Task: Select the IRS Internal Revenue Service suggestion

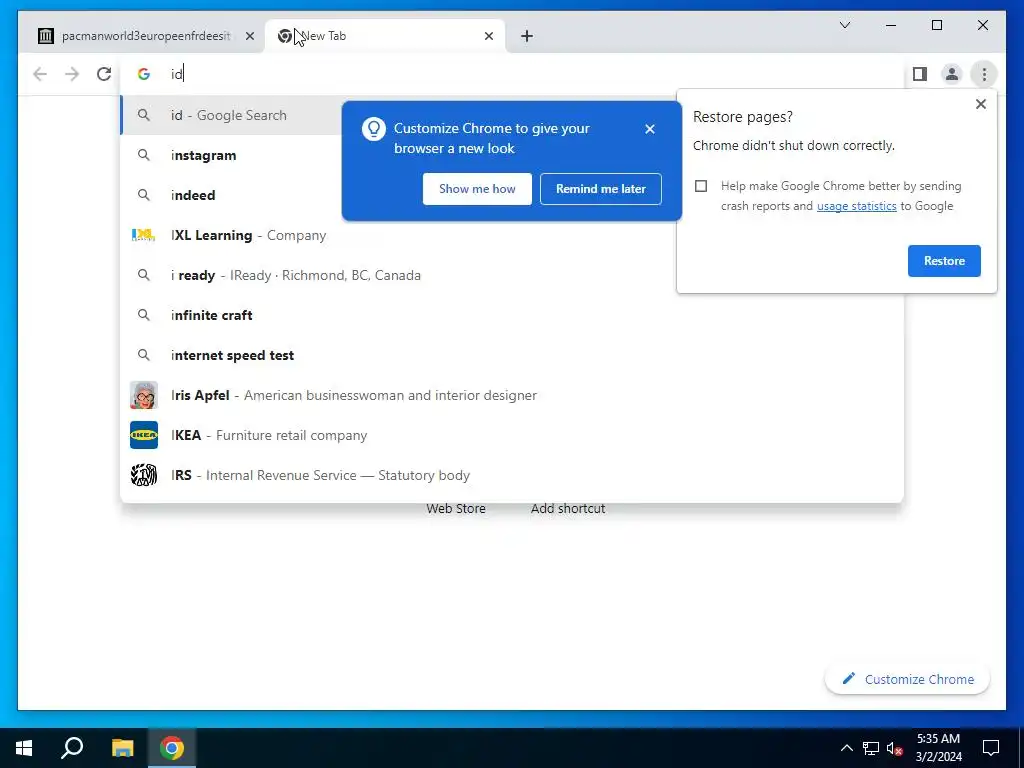Action: coord(512,475)
